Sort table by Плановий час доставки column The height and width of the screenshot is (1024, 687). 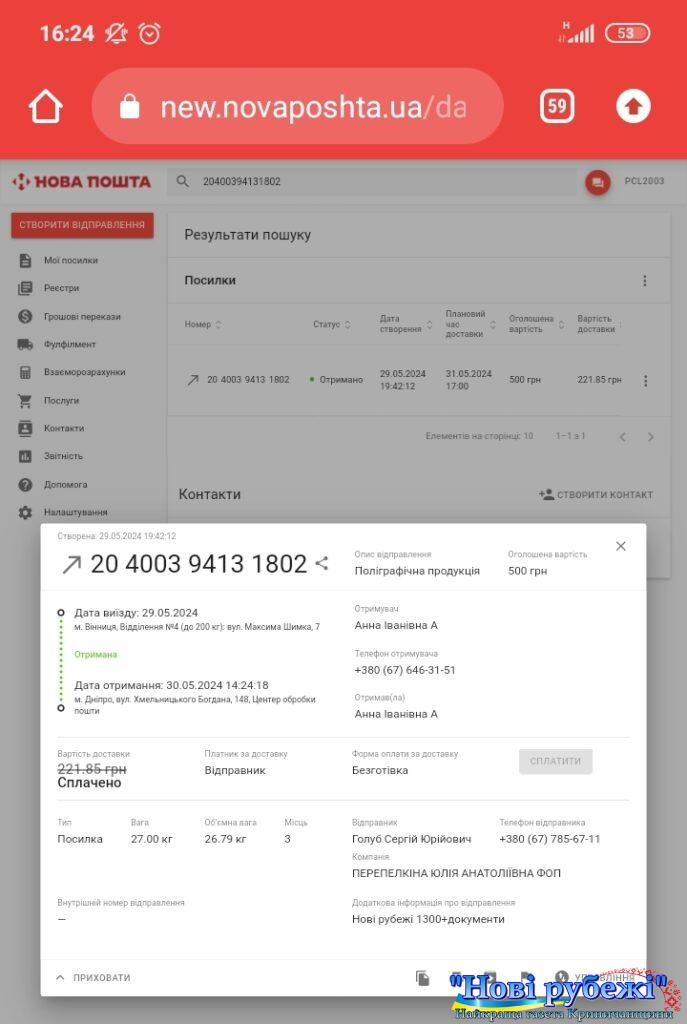tap(470, 324)
